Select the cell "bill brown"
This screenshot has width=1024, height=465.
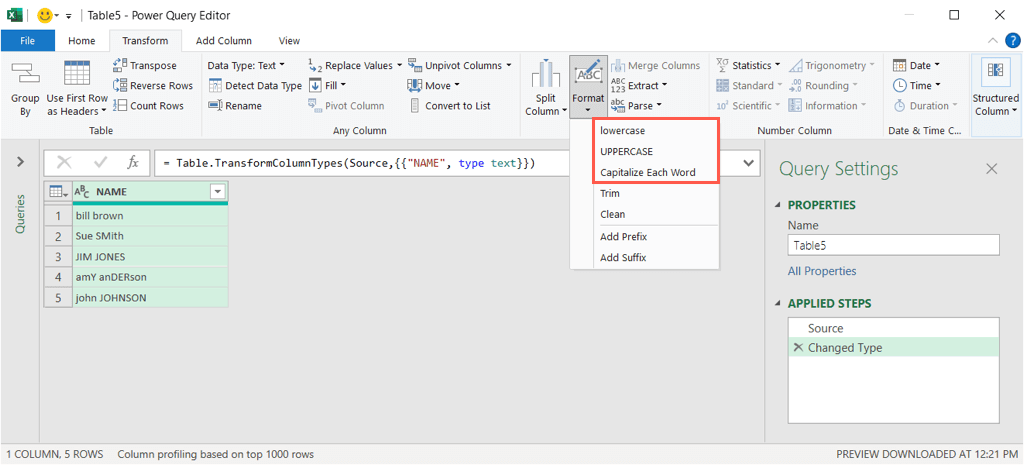click(150, 216)
